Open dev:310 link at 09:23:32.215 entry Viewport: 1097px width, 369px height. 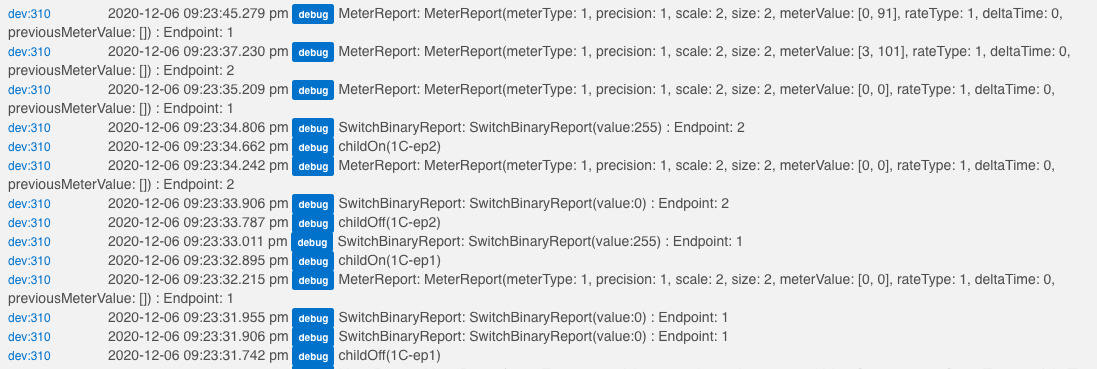coord(29,279)
